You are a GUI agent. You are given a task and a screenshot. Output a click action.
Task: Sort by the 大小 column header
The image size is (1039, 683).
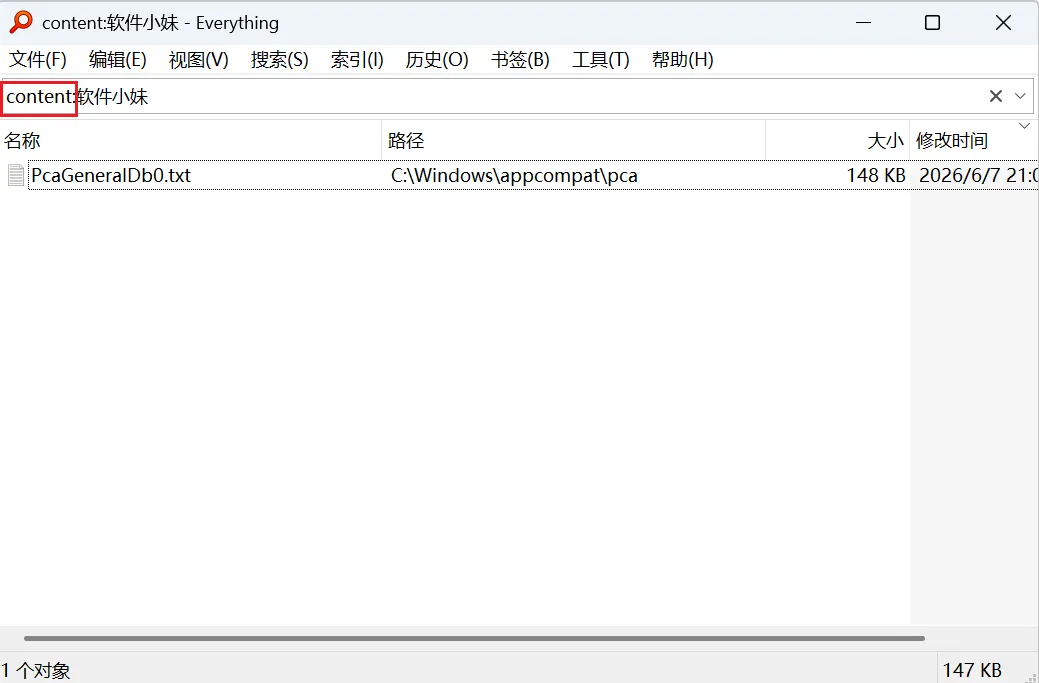838,140
